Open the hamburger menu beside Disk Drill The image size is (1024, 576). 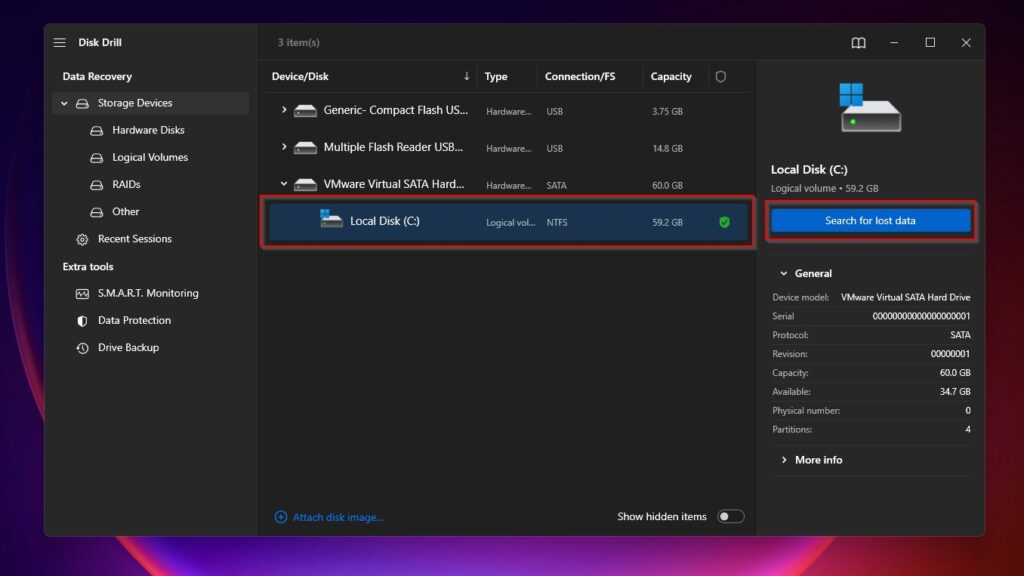pos(59,42)
